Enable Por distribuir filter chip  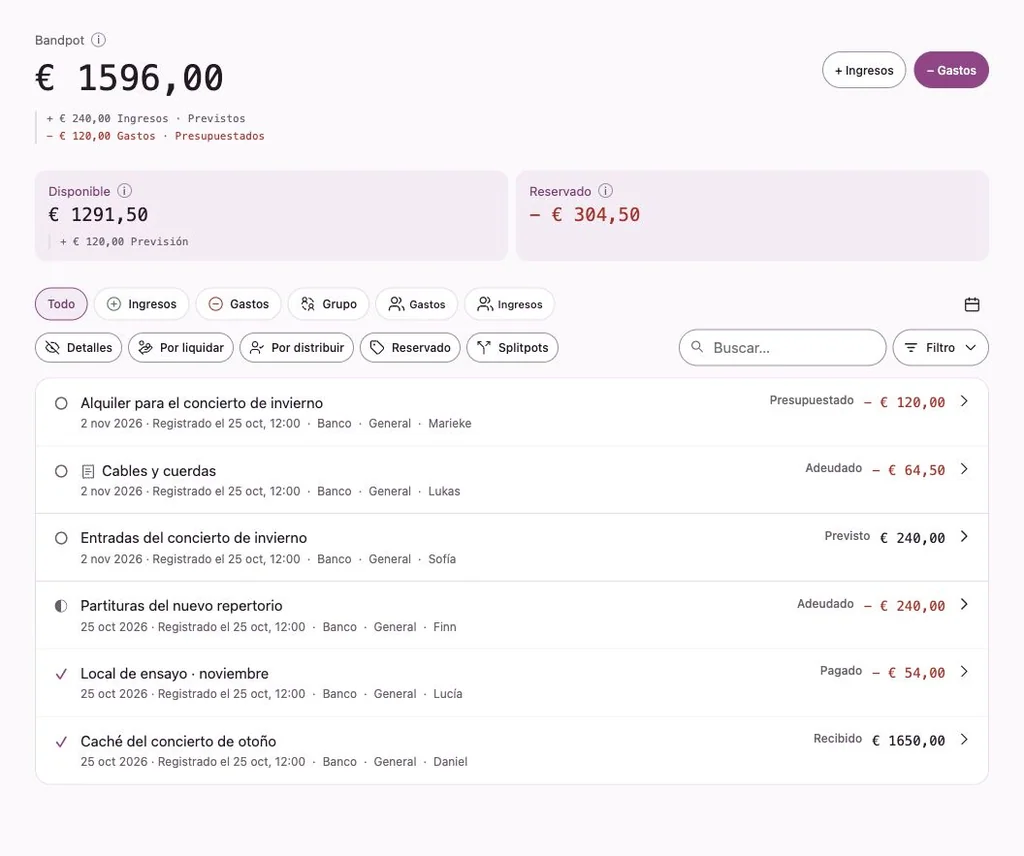pyautogui.click(x=296, y=347)
